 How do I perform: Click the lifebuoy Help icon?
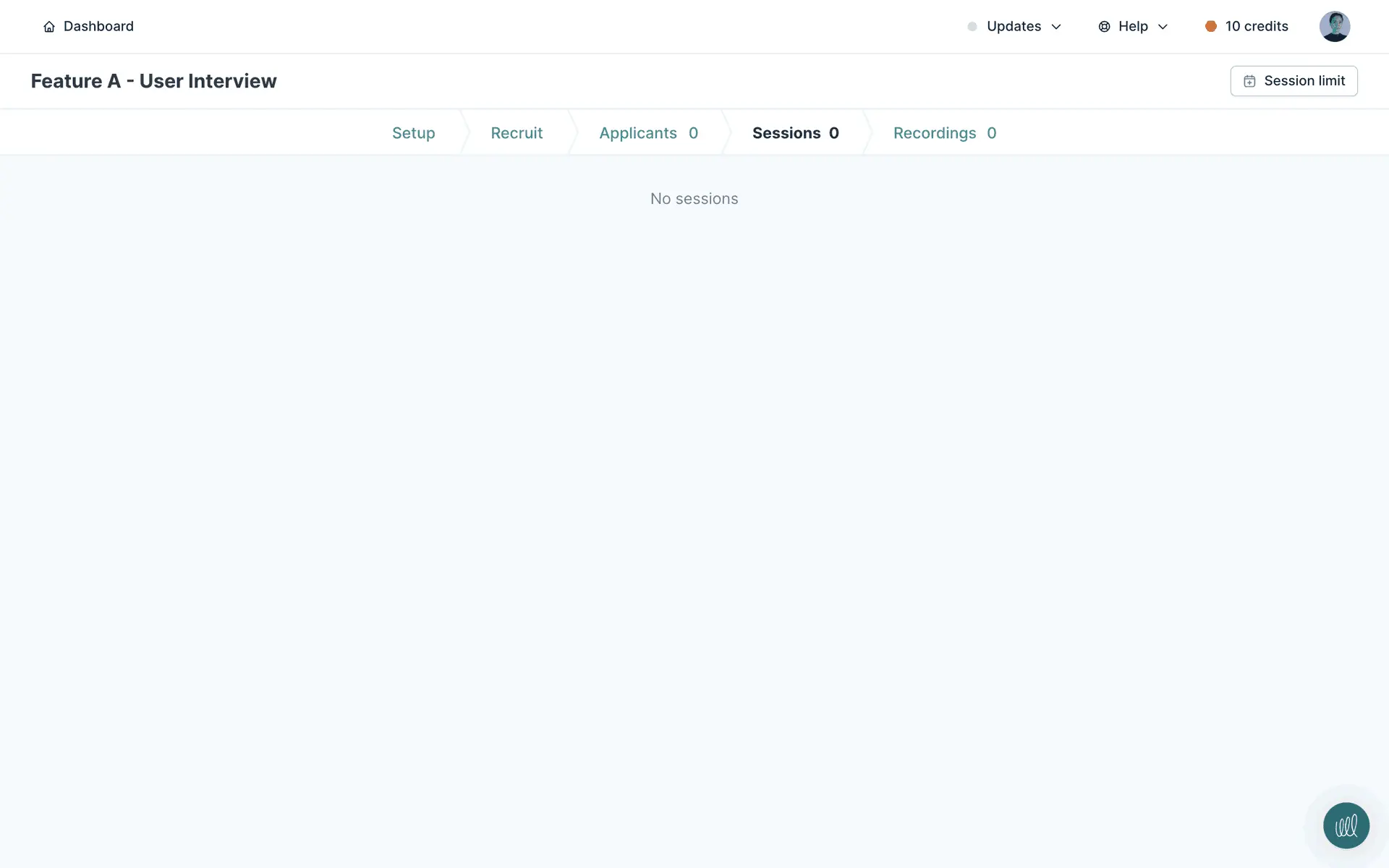point(1104,27)
